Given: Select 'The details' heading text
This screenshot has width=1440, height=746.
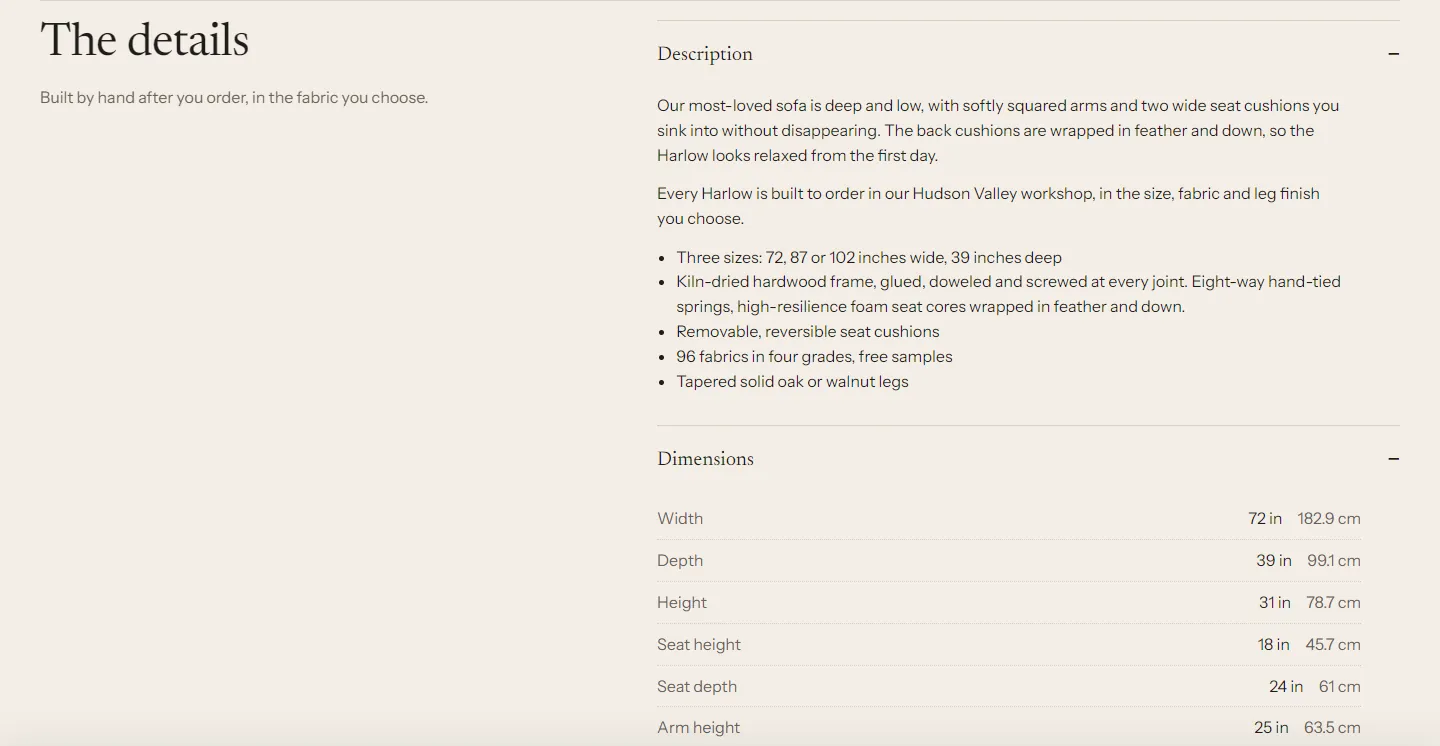Looking at the screenshot, I should point(145,40).
